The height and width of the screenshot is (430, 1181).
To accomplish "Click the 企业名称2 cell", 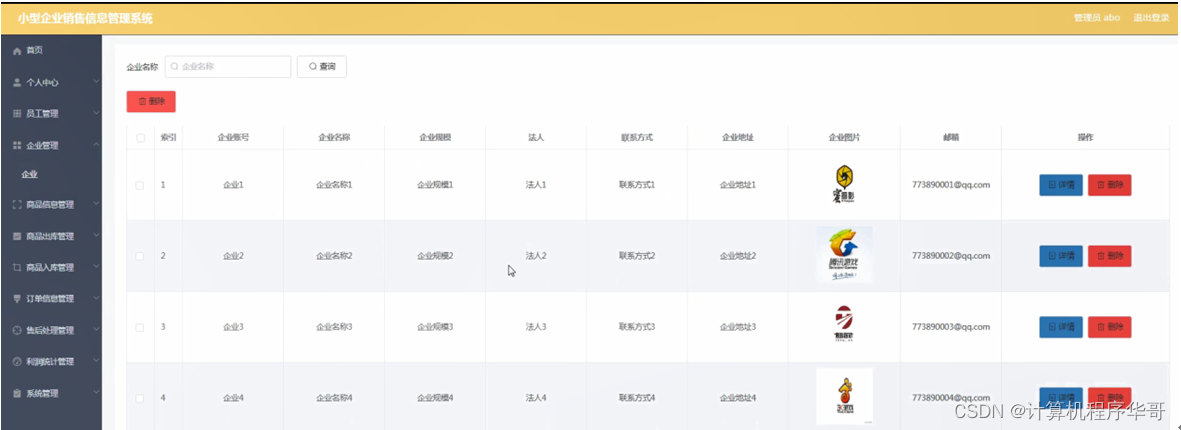I will 334,256.
